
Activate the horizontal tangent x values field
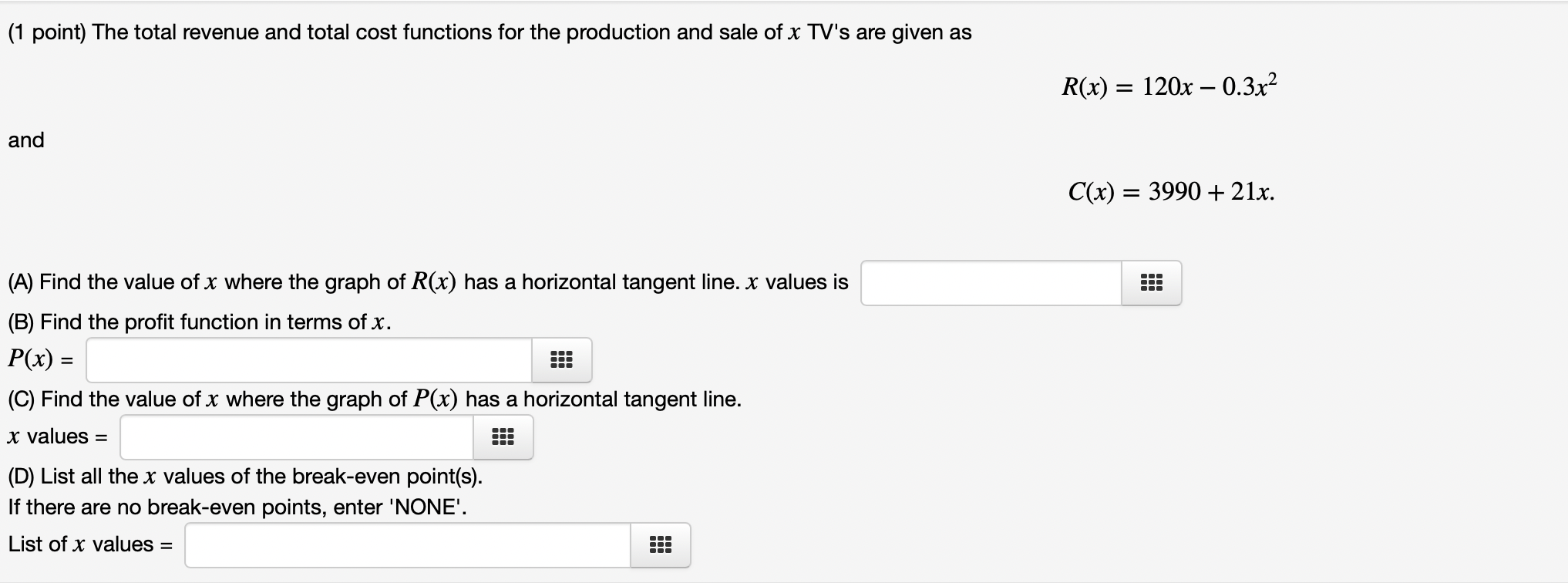point(297,436)
